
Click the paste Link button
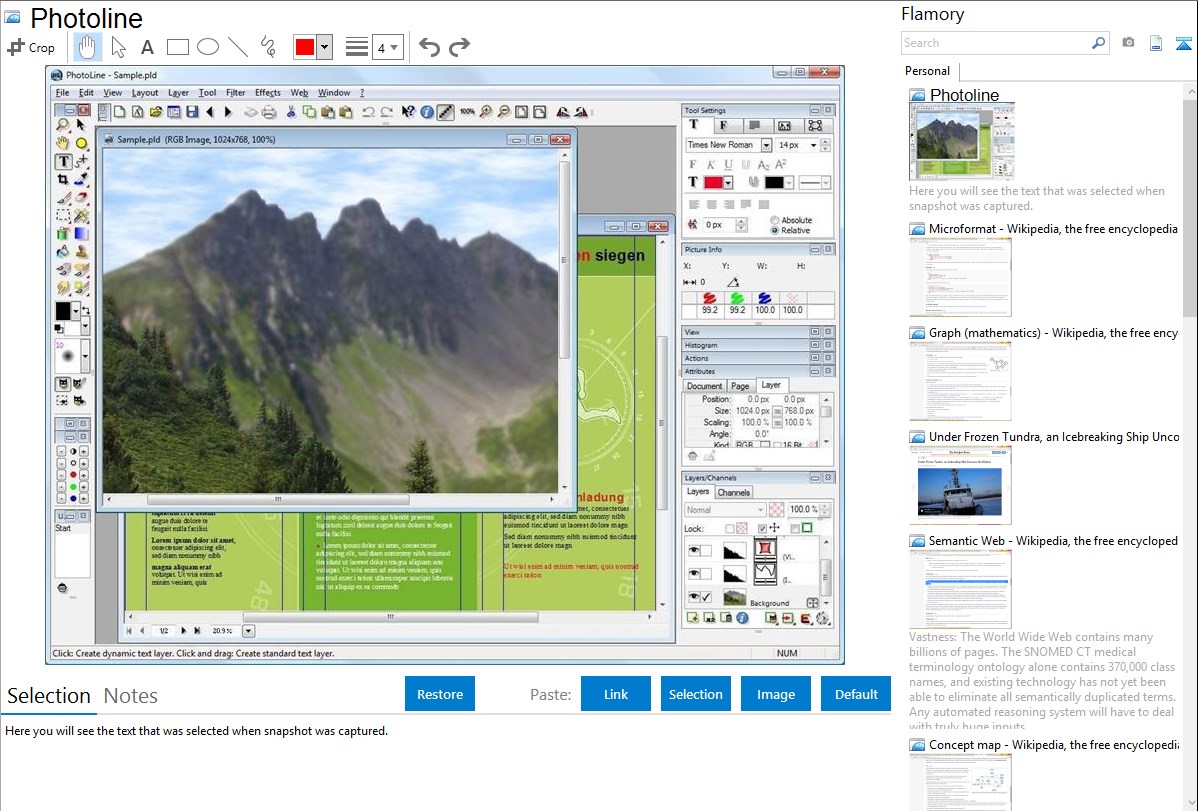tap(616, 694)
